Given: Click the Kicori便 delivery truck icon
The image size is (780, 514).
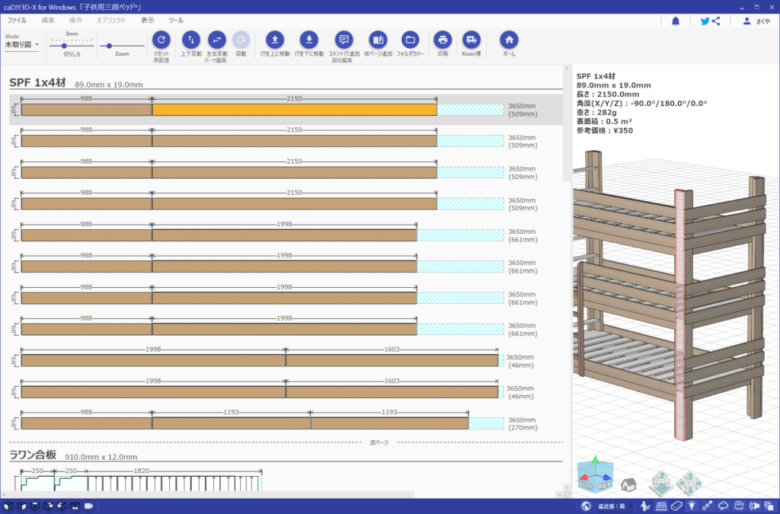Looking at the screenshot, I should [x=471, y=40].
